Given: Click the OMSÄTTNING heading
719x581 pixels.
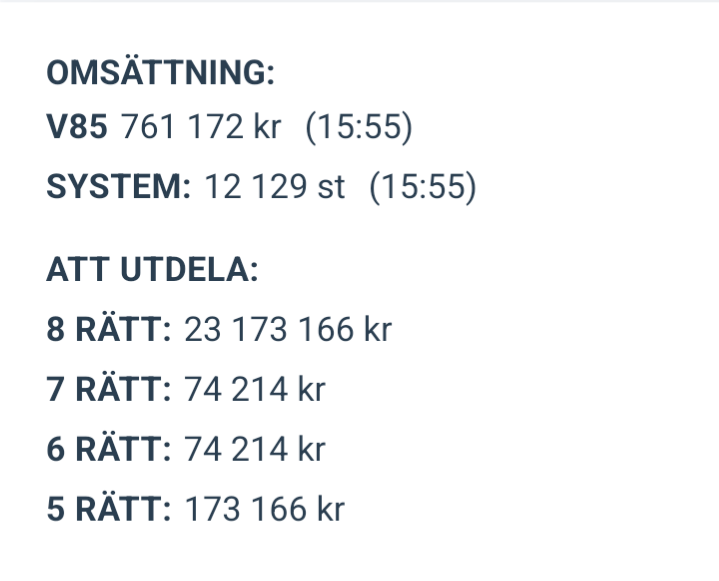Looking at the screenshot, I should [161, 73].
